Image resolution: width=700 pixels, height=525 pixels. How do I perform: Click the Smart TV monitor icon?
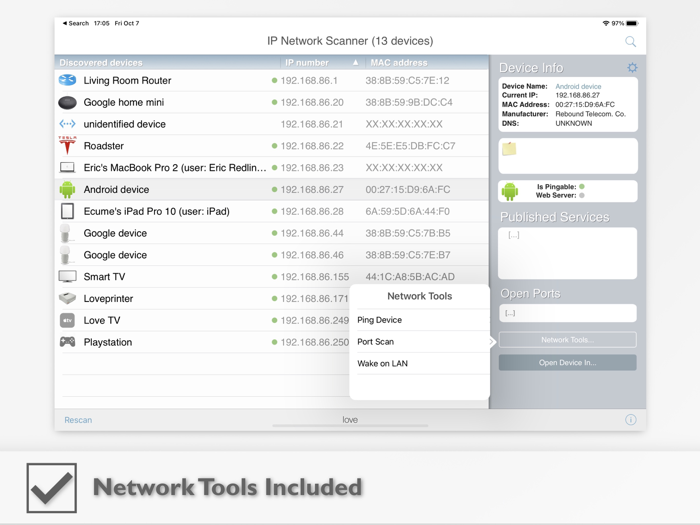coord(67,277)
